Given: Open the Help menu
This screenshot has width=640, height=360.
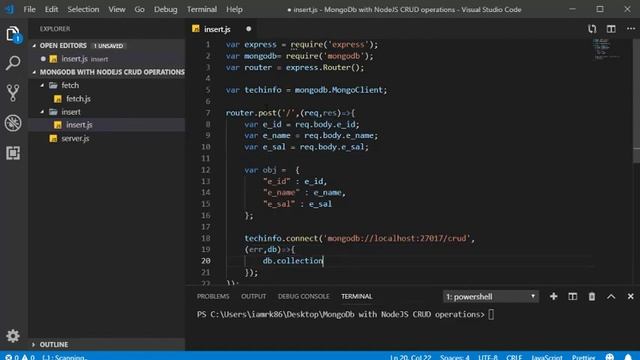Looking at the screenshot, I should [x=234, y=9].
